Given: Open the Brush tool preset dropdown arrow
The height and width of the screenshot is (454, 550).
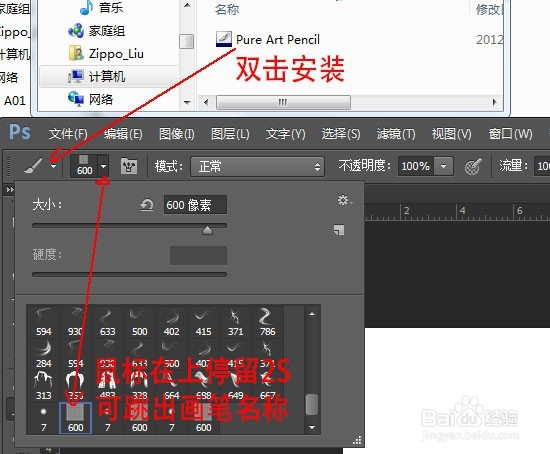Looking at the screenshot, I should [x=53, y=166].
